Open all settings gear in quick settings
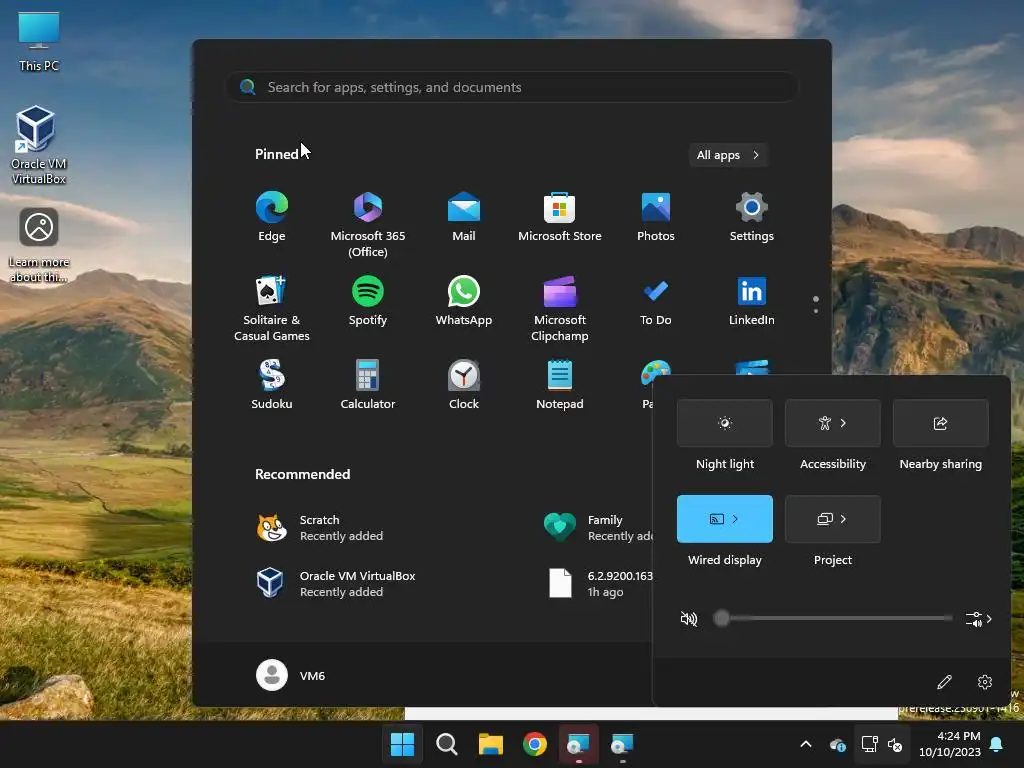1024x768 pixels. [985, 682]
